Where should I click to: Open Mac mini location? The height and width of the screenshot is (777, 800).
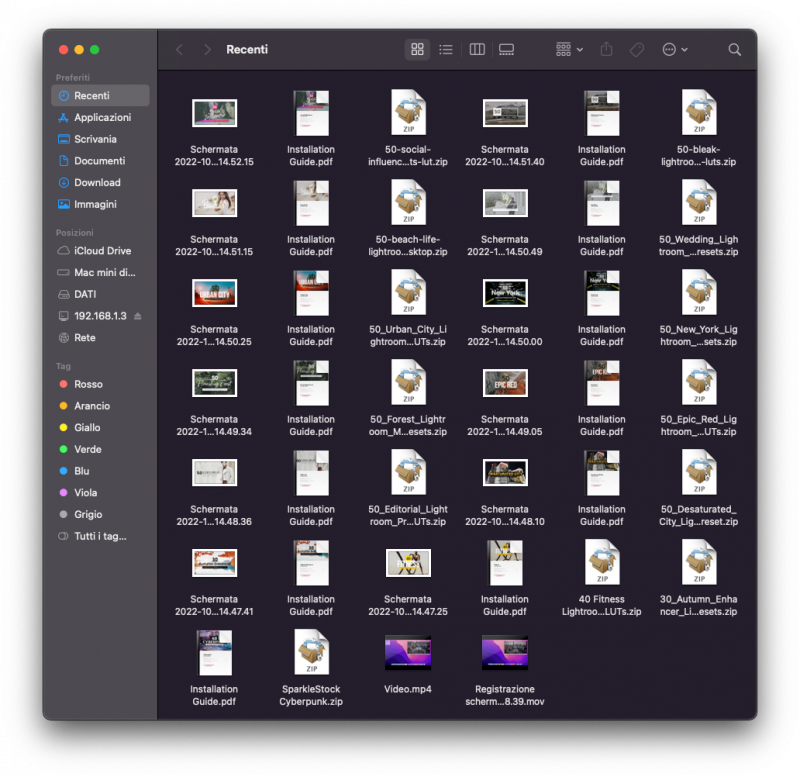tap(101, 272)
